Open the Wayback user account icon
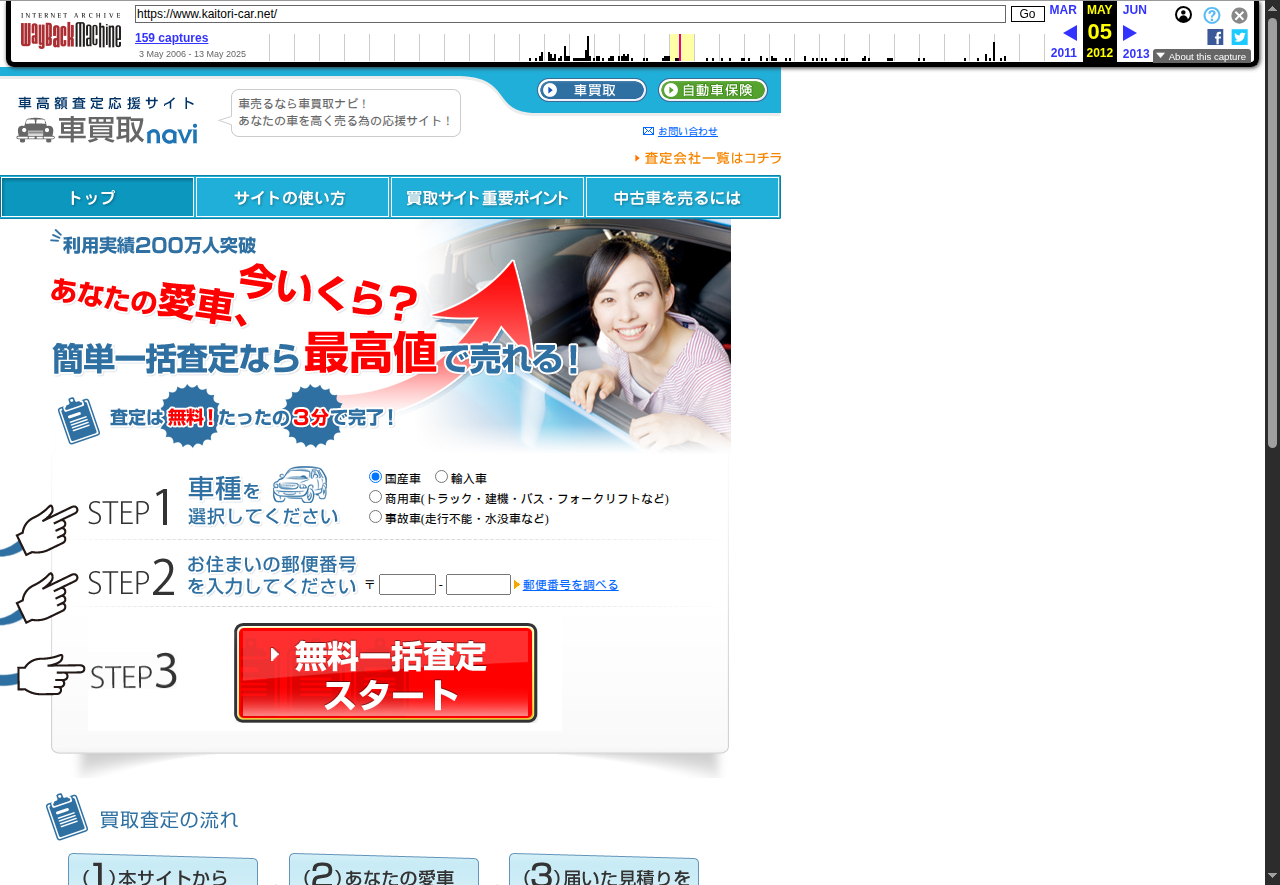This screenshot has width=1280, height=885. (1183, 15)
